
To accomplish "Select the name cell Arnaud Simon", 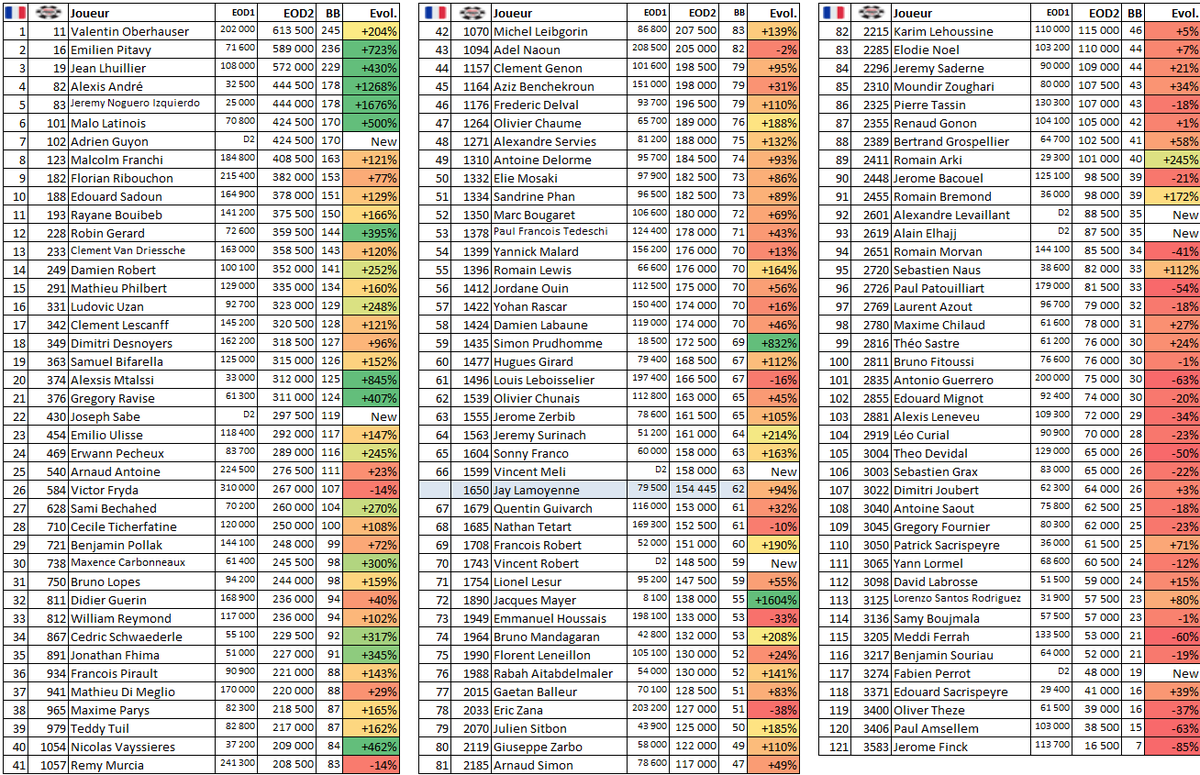I will 560,766.
